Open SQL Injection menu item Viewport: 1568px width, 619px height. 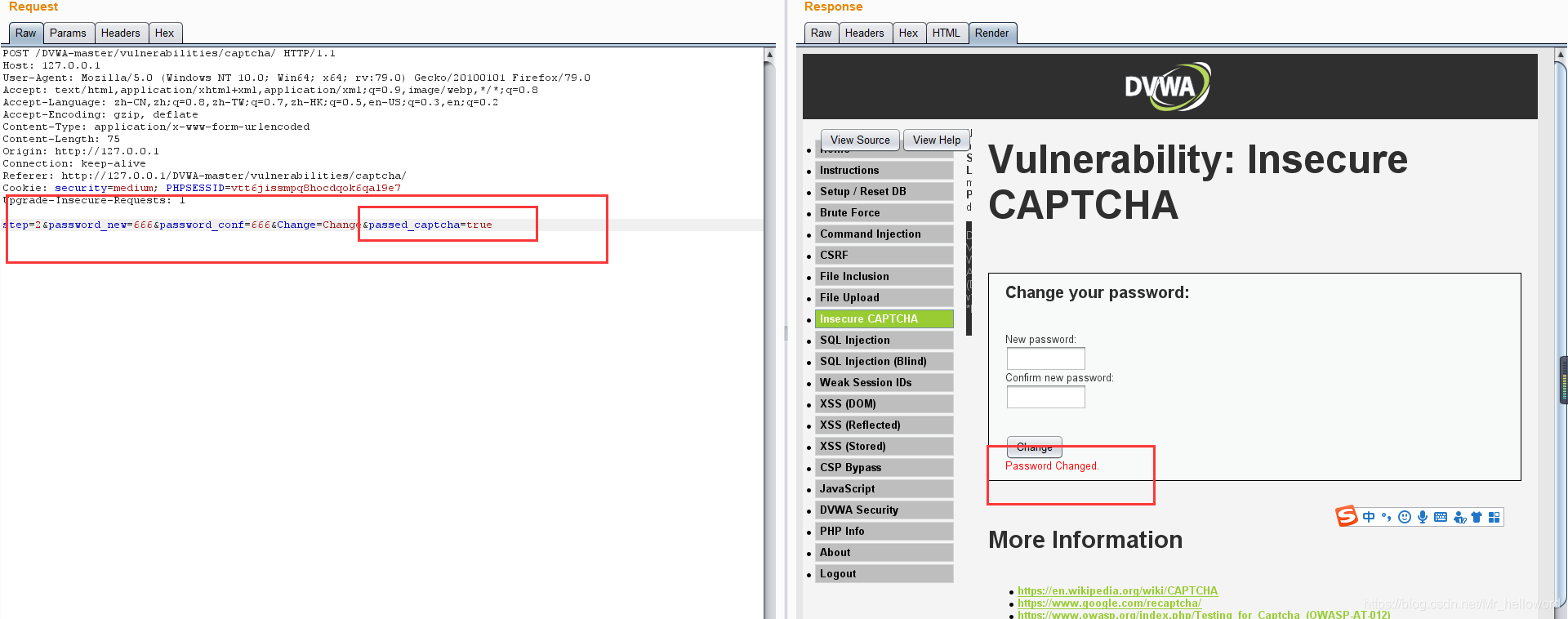pyautogui.click(x=884, y=340)
